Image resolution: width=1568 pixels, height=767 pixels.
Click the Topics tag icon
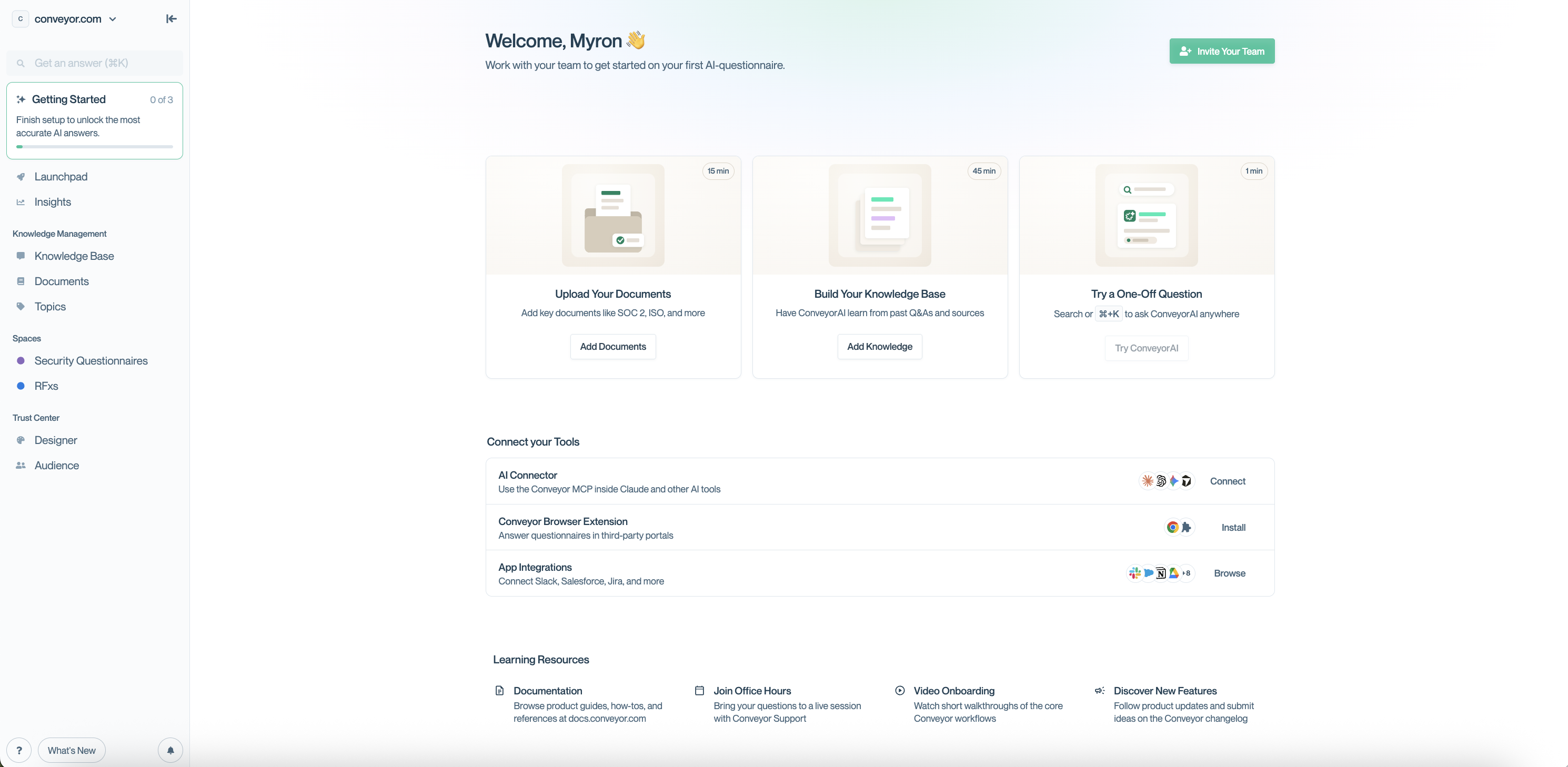point(21,307)
